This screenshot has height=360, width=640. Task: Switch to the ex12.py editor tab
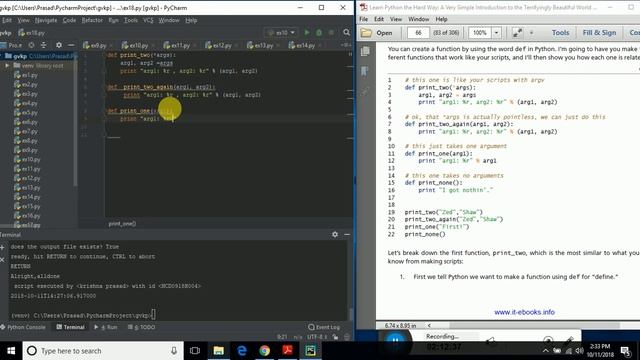tap(219, 45)
